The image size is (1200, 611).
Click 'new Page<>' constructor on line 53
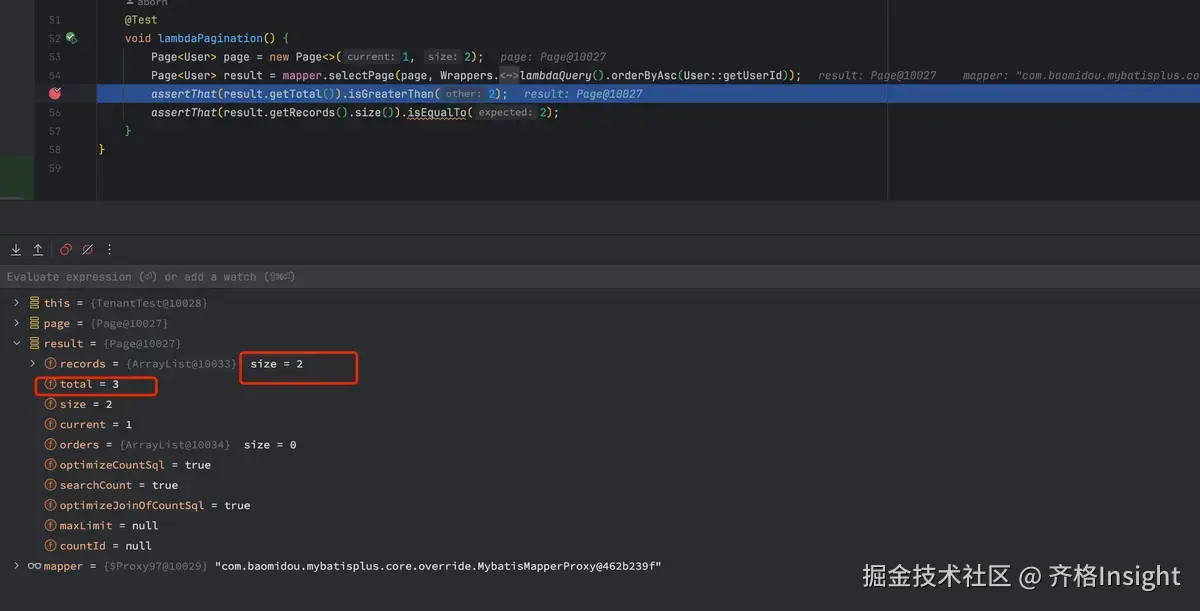pos(305,57)
